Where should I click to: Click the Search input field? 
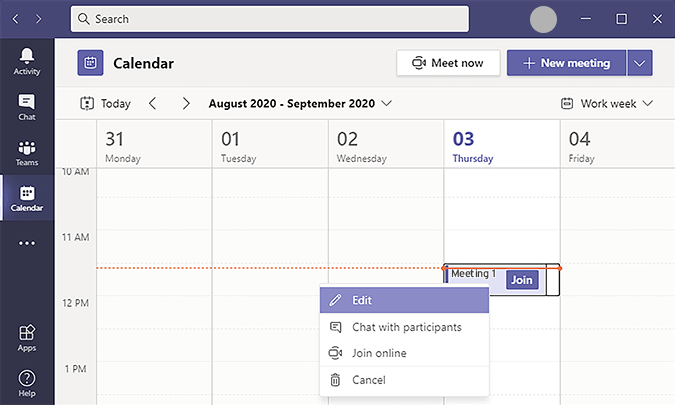tap(270, 19)
